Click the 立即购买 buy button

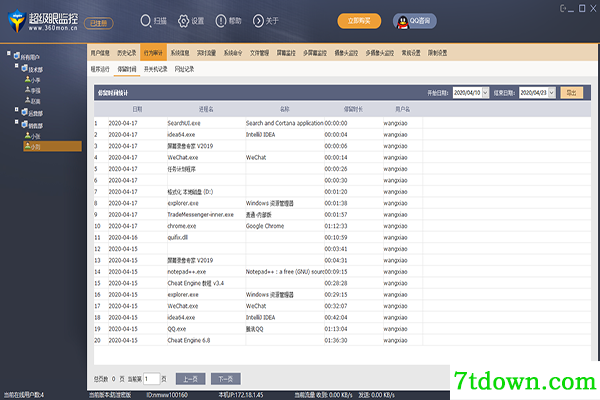click(x=359, y=21)
